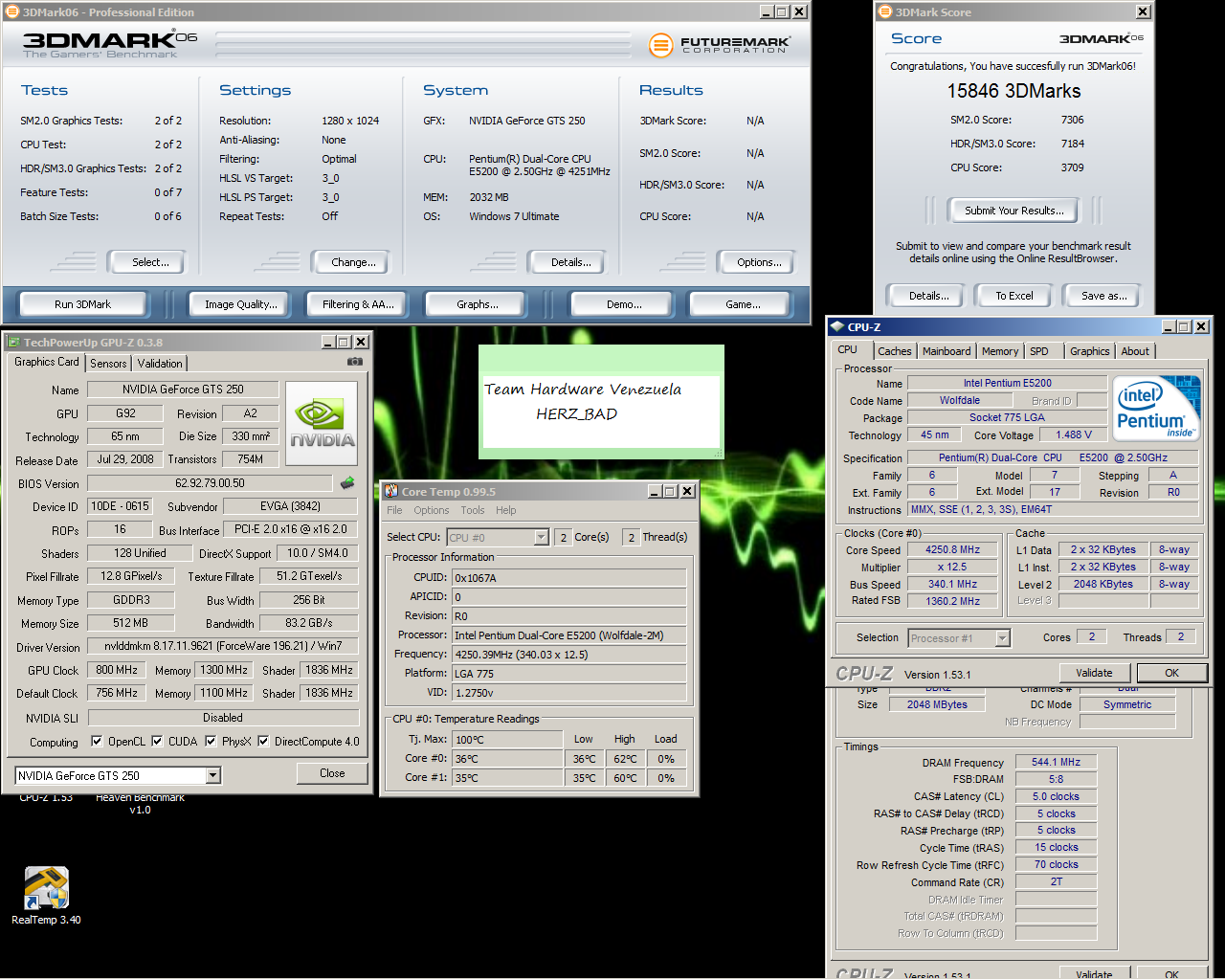This screenshot has height=980, width=1225.
Task: Click the Futuremark logo in 3DMark06
Action: (x=720, y=45)
